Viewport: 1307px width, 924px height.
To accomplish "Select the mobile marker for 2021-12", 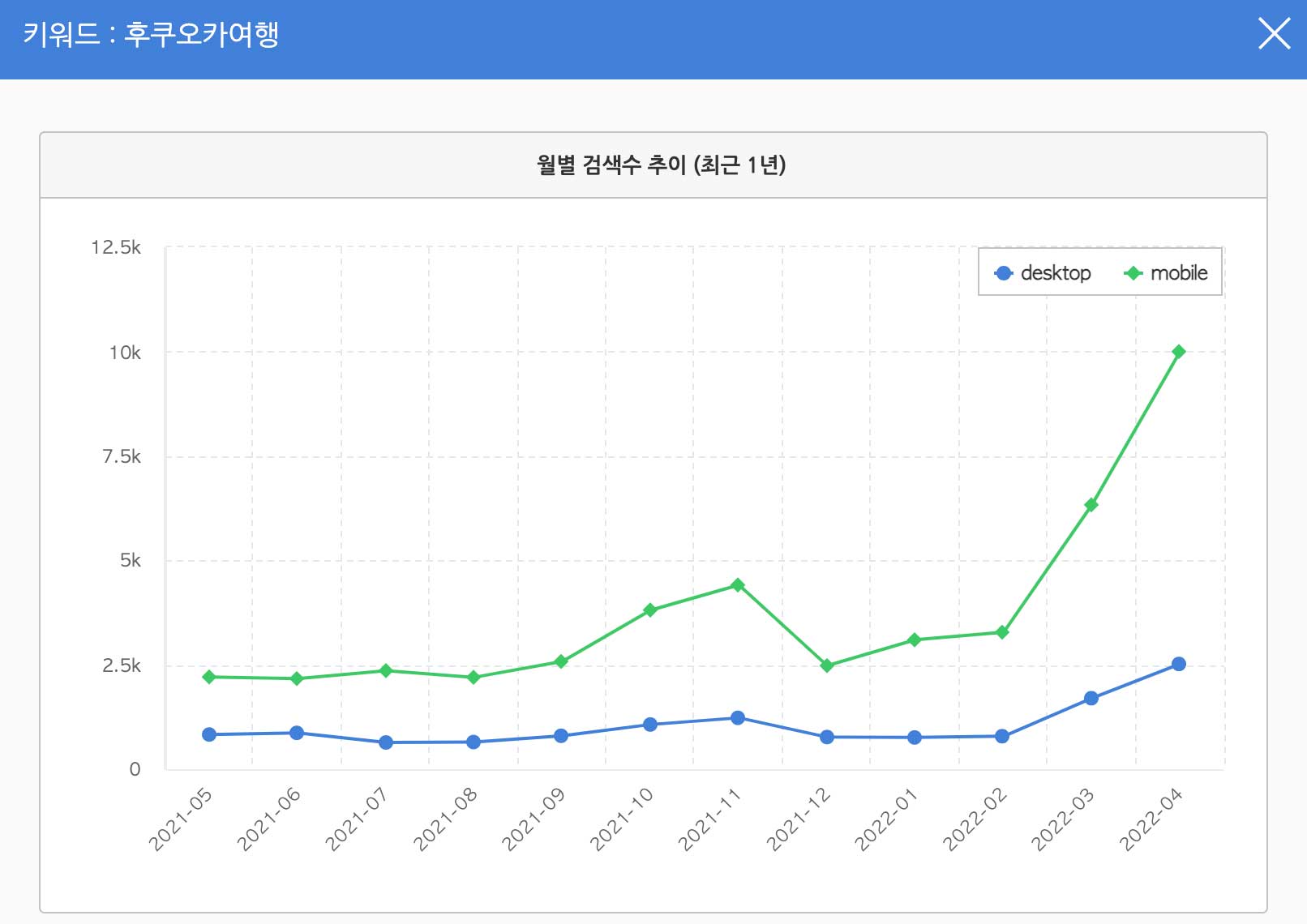I will (826, 665).
